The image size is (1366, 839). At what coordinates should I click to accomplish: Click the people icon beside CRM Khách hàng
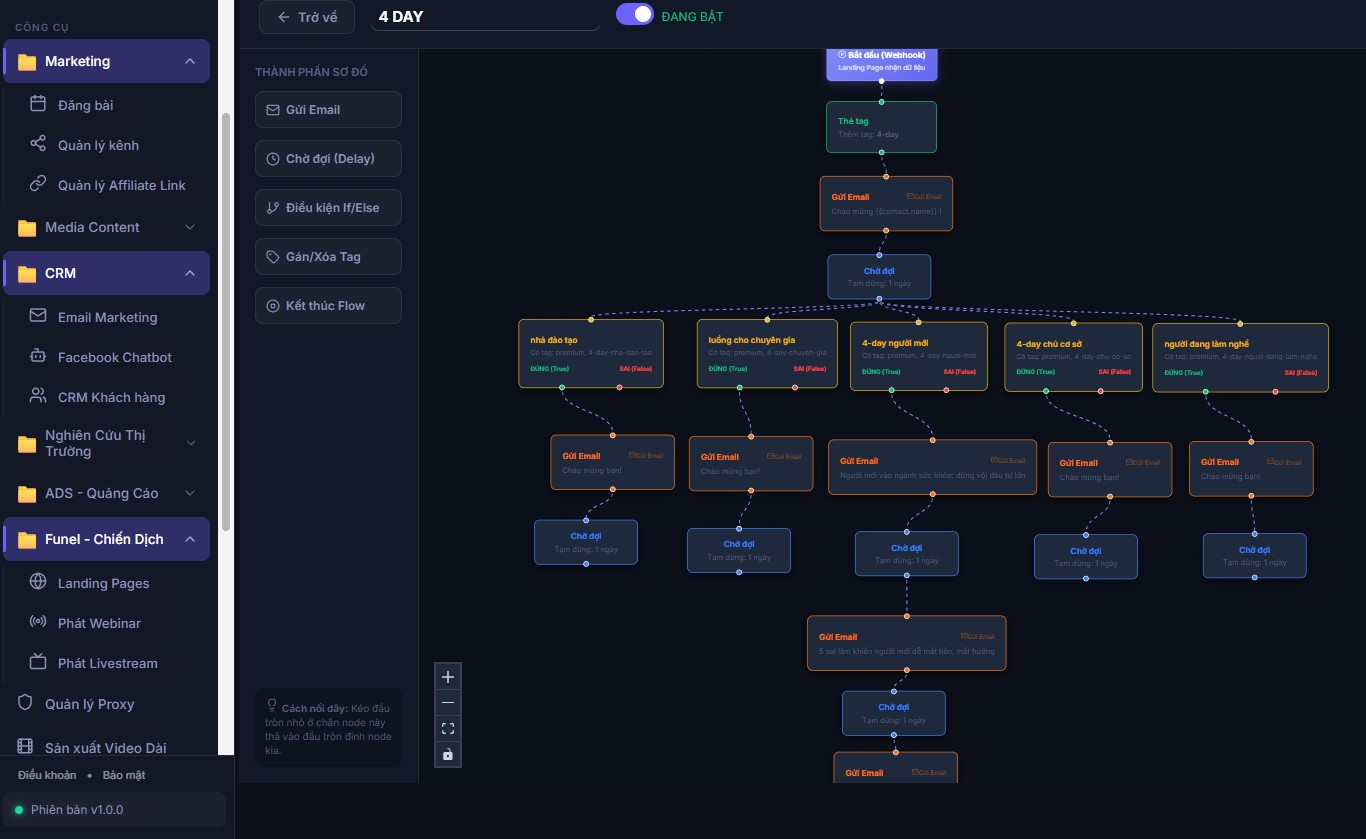tap(38, 396)
